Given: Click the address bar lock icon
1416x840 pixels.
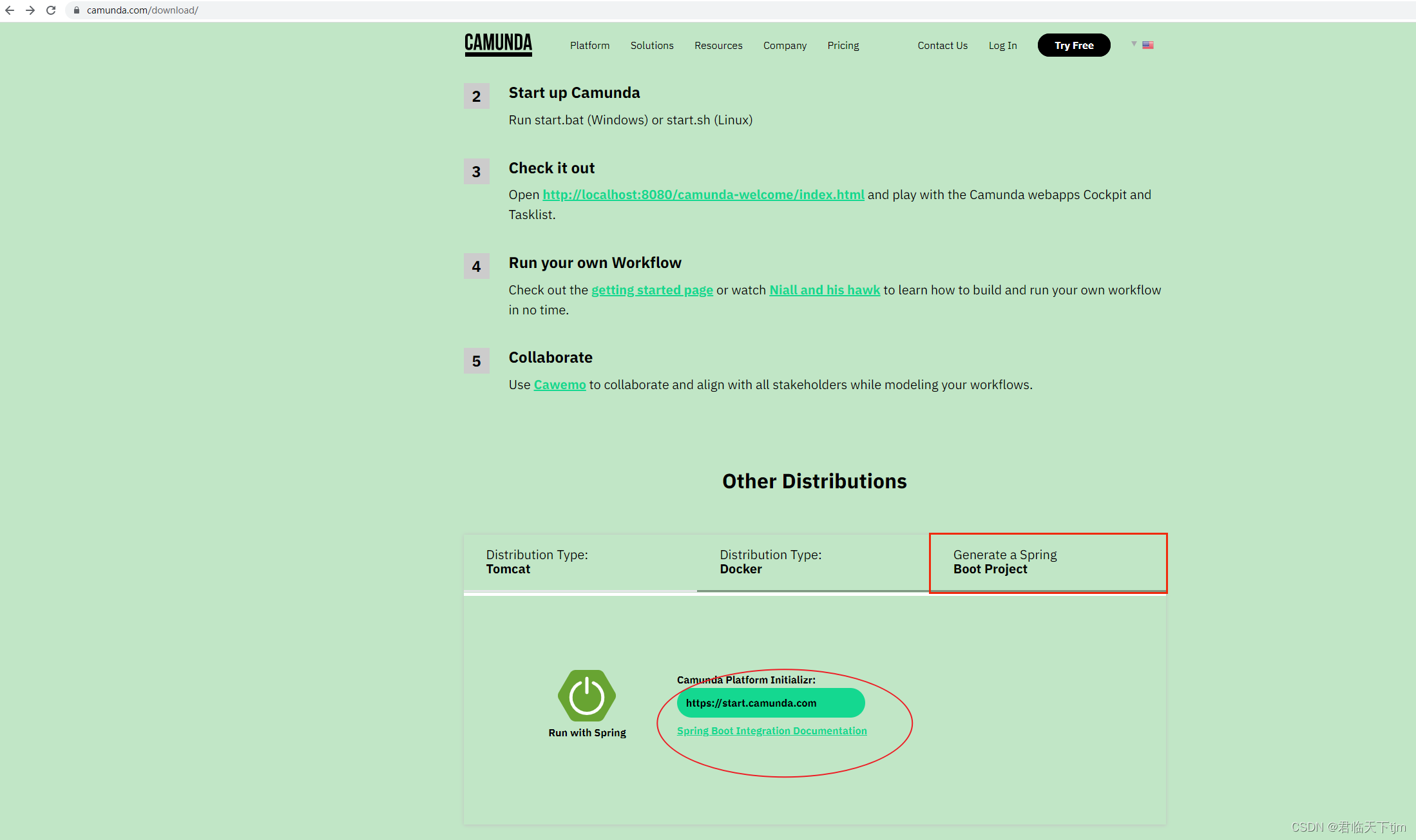Looking at the screenshot, I should [x=77, y=10].
